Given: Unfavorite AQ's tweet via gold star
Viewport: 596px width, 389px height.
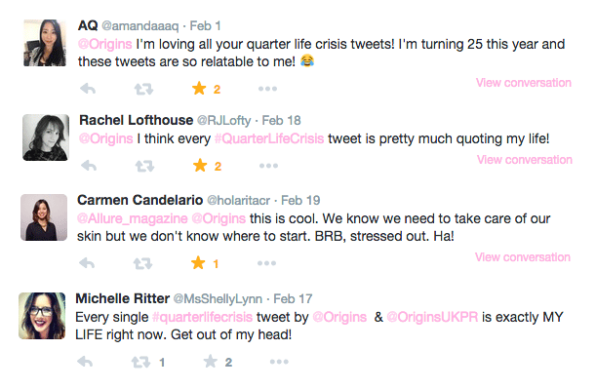Looking at the screenshot, I should pos(199,89).
